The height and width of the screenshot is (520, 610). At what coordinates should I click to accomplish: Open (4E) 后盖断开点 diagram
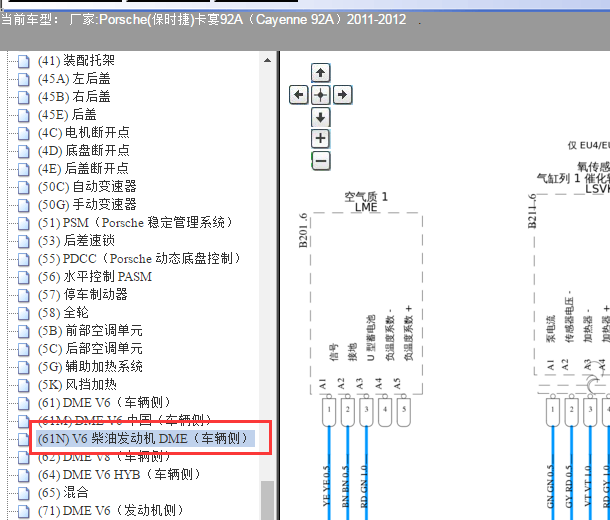[x=83, y=168]
